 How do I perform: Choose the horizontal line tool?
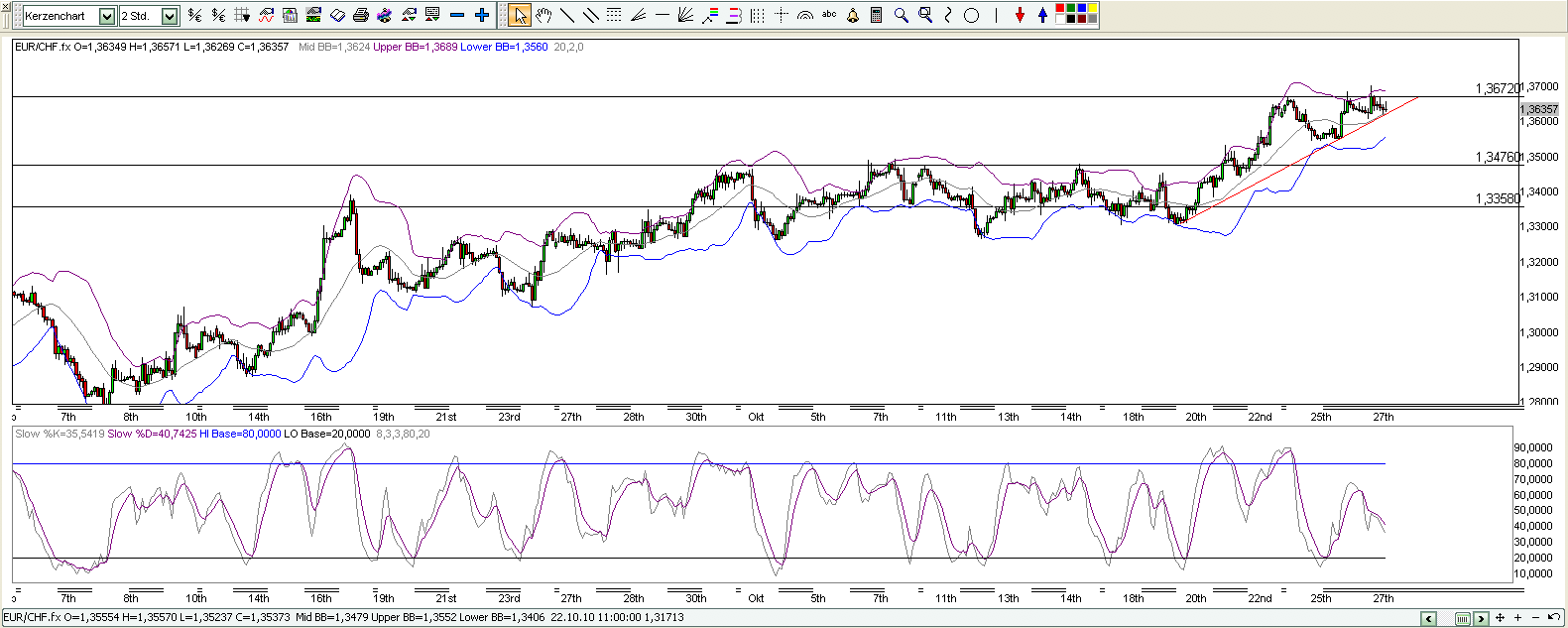662,15
